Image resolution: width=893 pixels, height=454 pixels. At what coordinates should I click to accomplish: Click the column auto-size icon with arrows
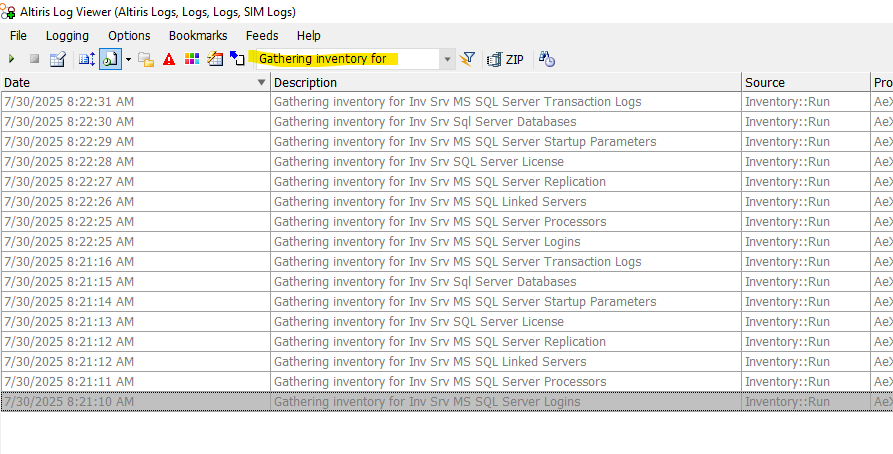click(x=87, y=59)
